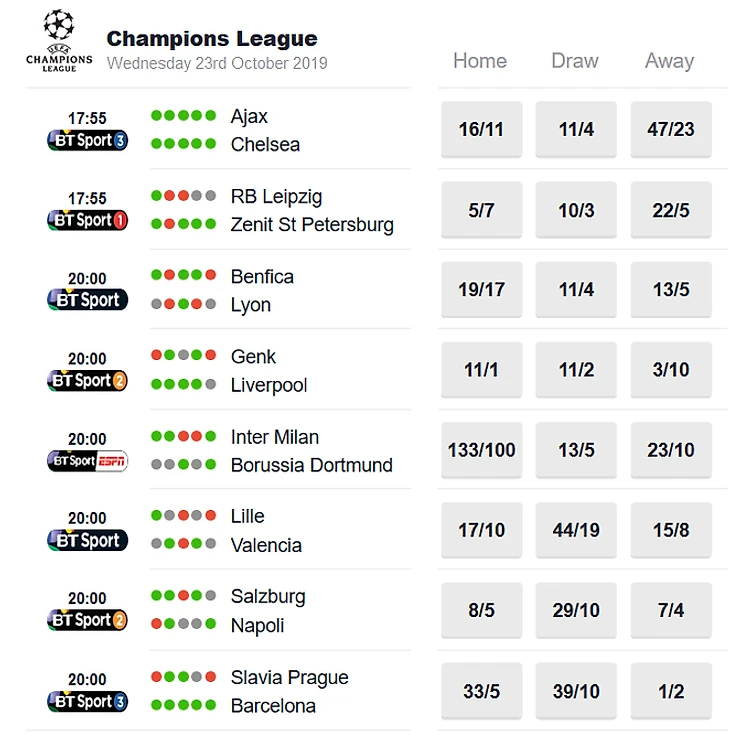The width and height of the screenshot is (730, 750).
Task: Click the Champions League heading
Action: point(212,39)
